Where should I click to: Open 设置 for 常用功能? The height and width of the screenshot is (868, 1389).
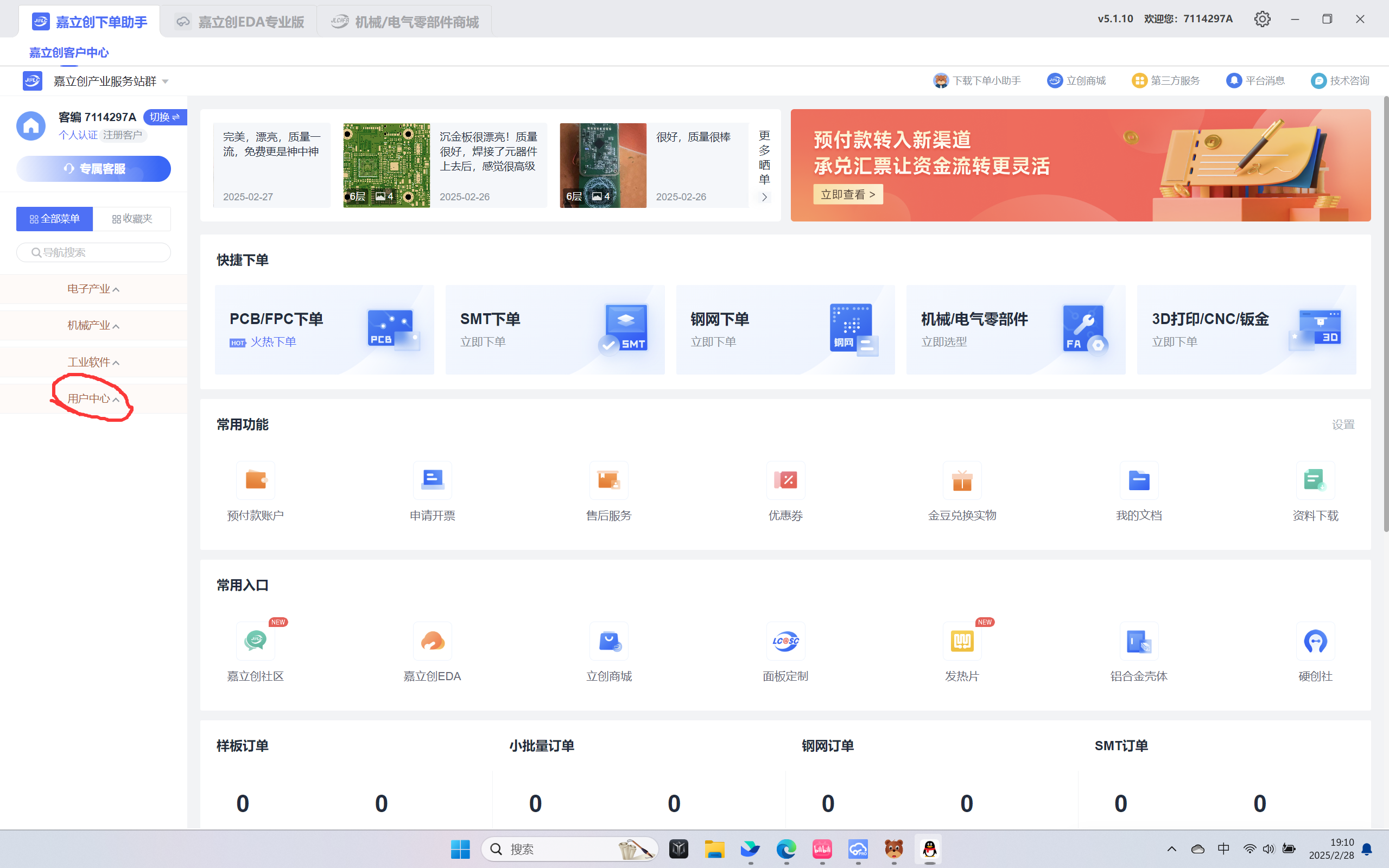1343,425
